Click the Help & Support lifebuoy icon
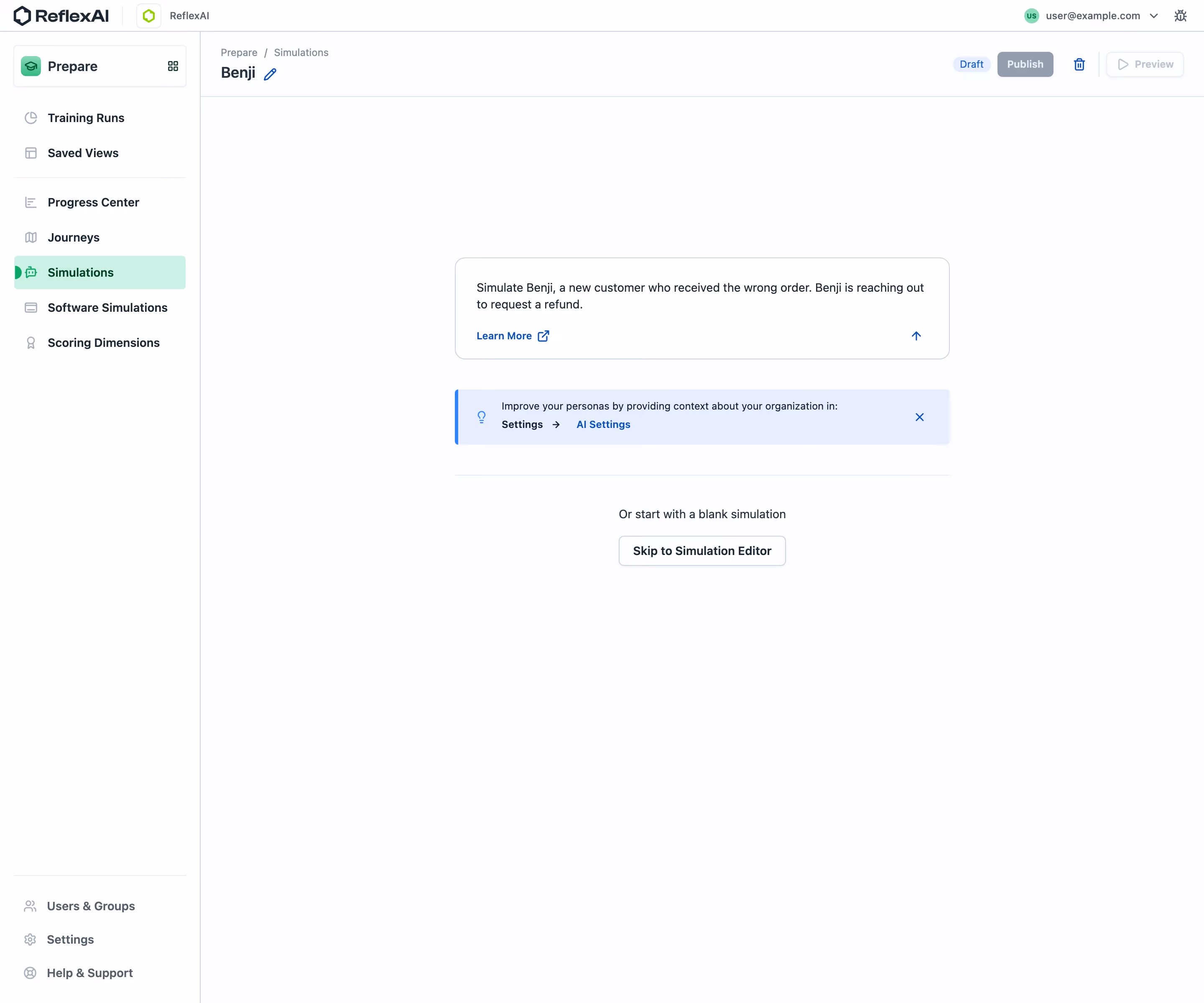Viewport: 1204px width, 1003px height. [x=31, y=972]
